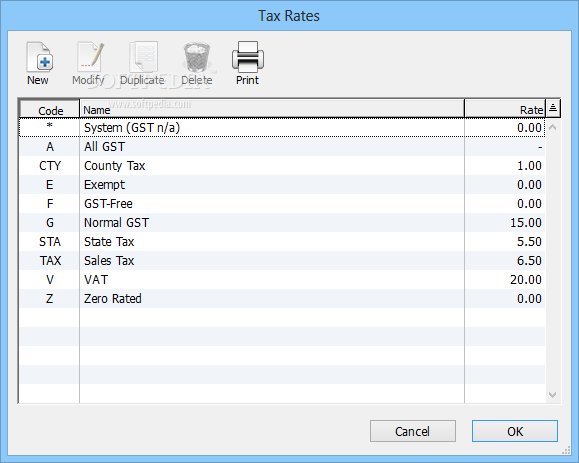
Task: Select the VAT tax rate row
Action: pos(282,279)
